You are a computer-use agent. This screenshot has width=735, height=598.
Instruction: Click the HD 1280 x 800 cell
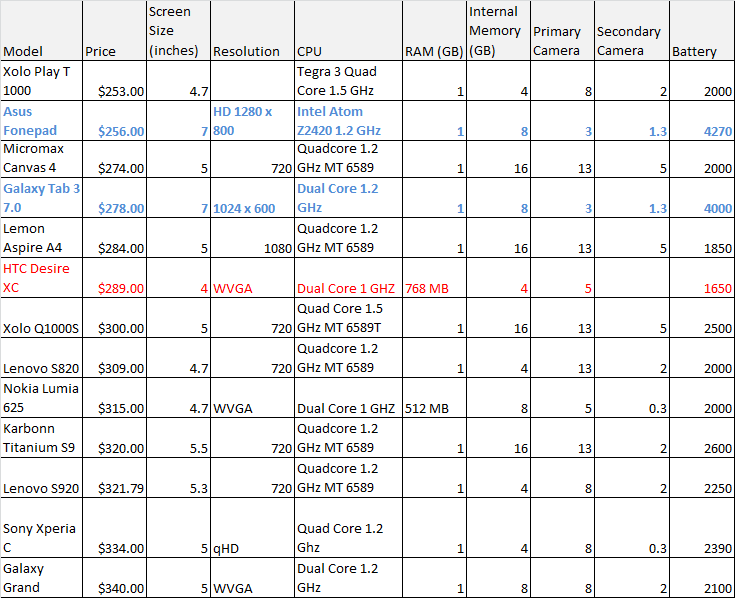click(252, 121)
